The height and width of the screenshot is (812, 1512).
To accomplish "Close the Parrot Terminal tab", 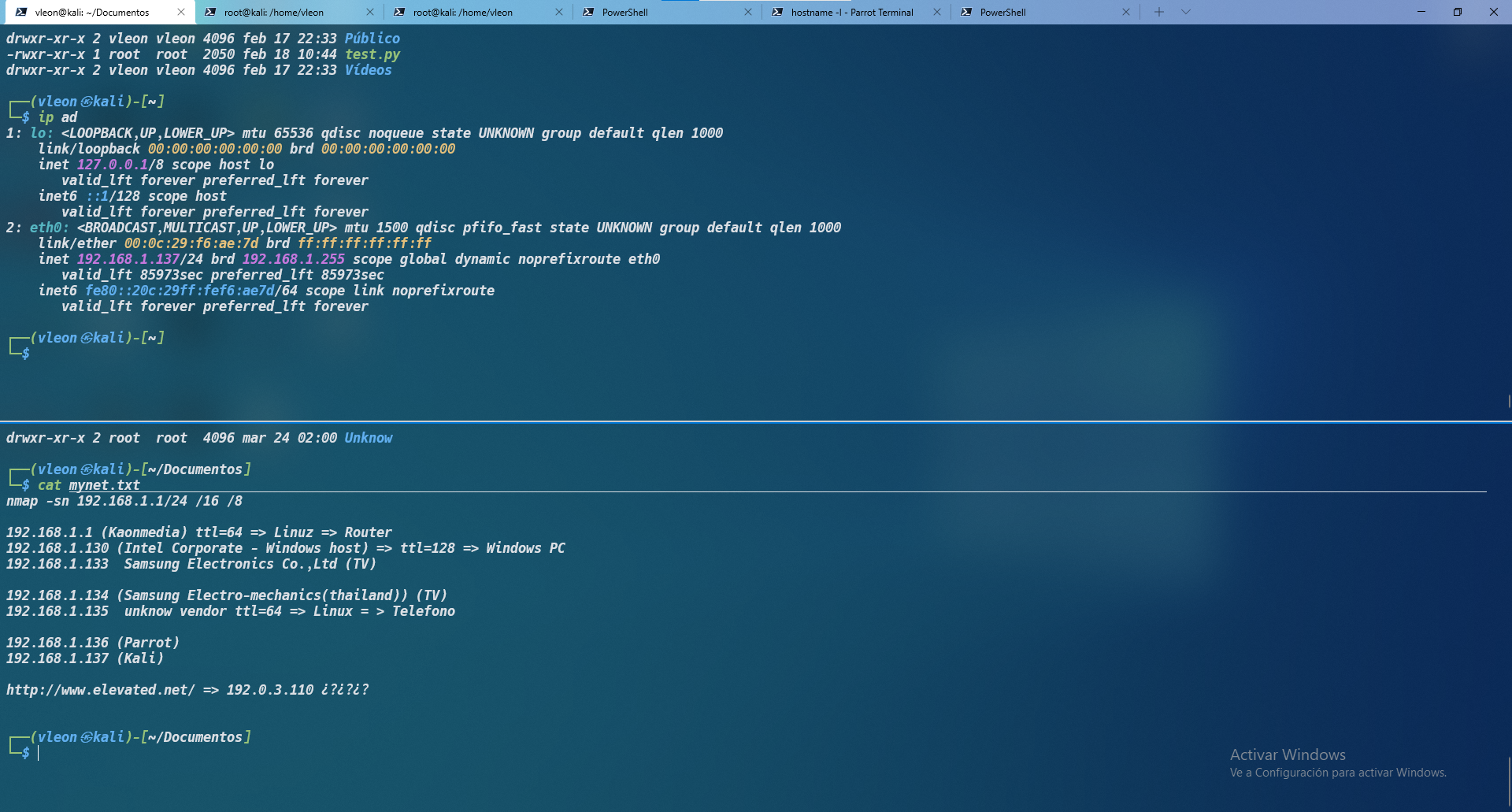I will [x=937, y=13].
